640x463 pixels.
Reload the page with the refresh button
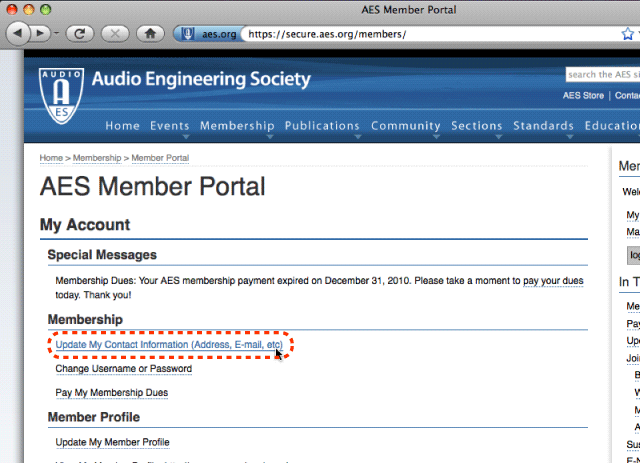(80, 34)
